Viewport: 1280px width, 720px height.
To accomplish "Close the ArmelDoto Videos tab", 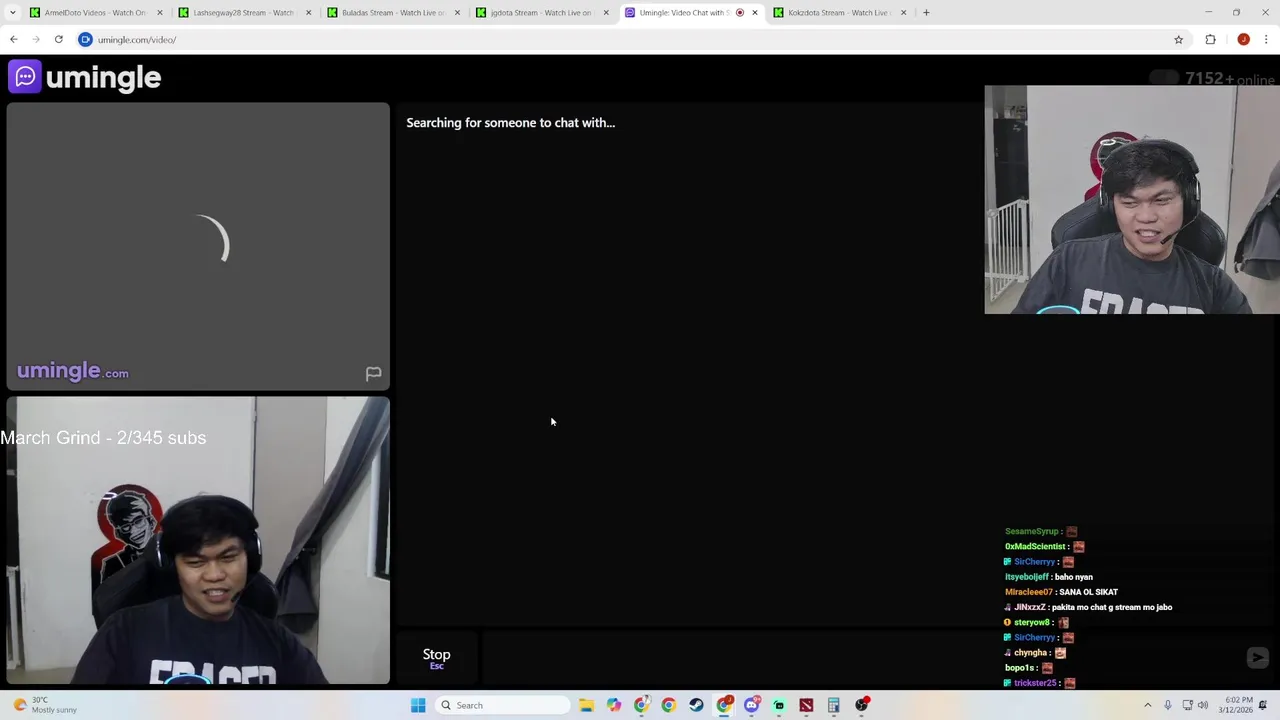I will [x=159, y=13].
